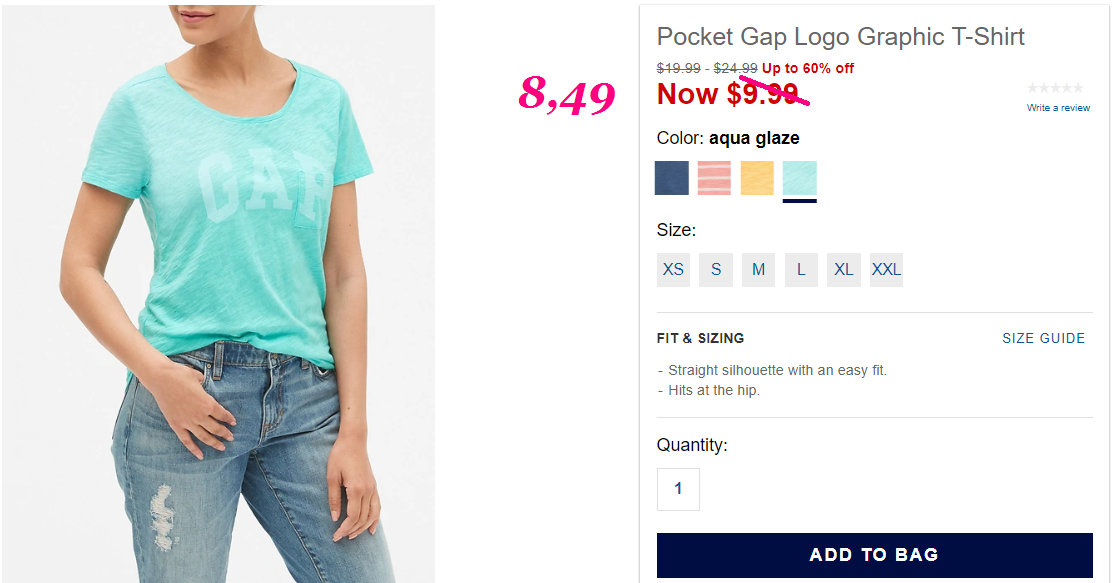Click the FIT & SIZING heading
1117x583 pixels.
coord(700,339)
